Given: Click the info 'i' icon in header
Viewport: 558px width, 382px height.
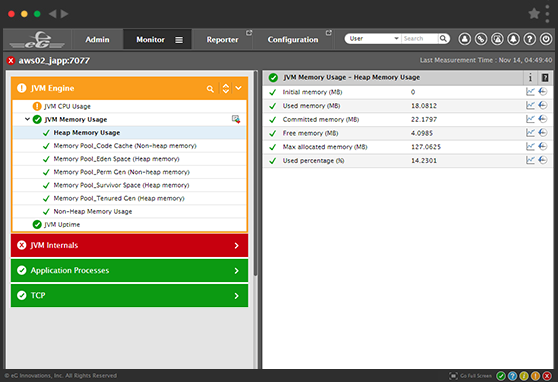Looking at the screenshot, I should coord(530,78).
